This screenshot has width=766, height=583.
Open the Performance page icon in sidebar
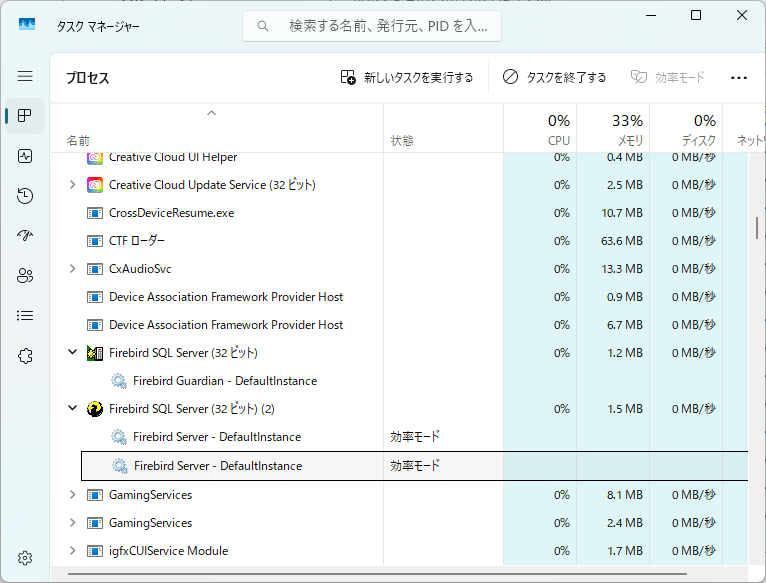(25, 156)
